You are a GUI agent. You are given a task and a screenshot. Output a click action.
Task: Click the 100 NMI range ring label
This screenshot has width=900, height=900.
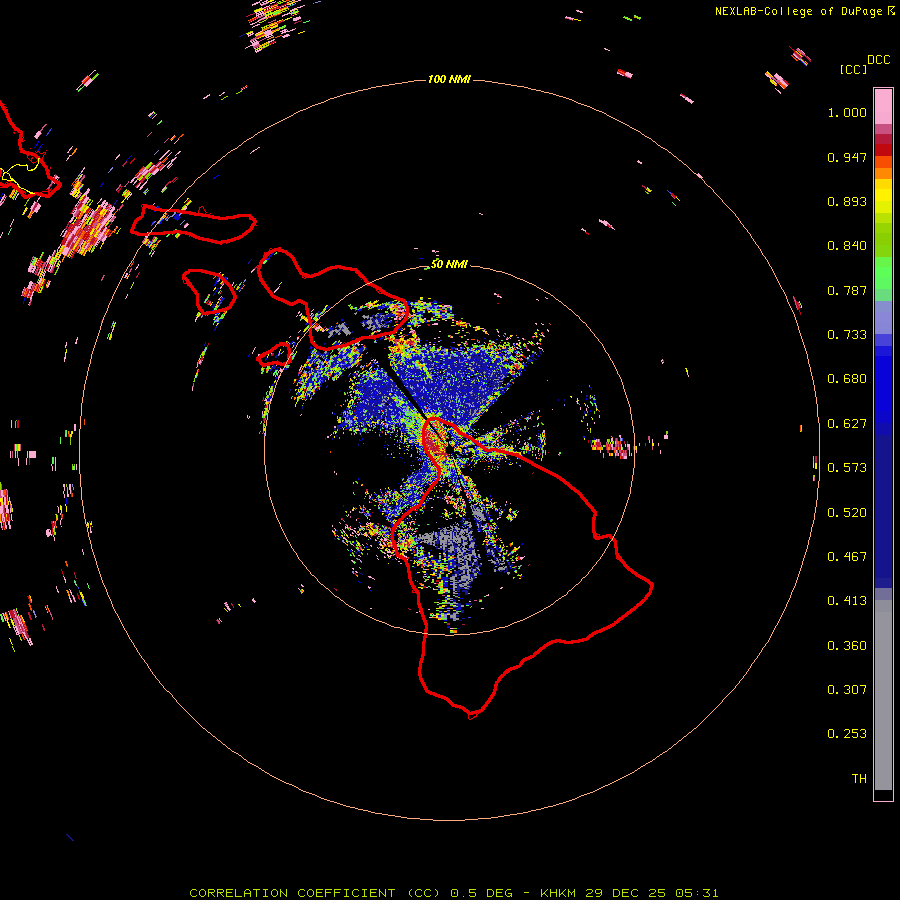(x=449, y=79)
